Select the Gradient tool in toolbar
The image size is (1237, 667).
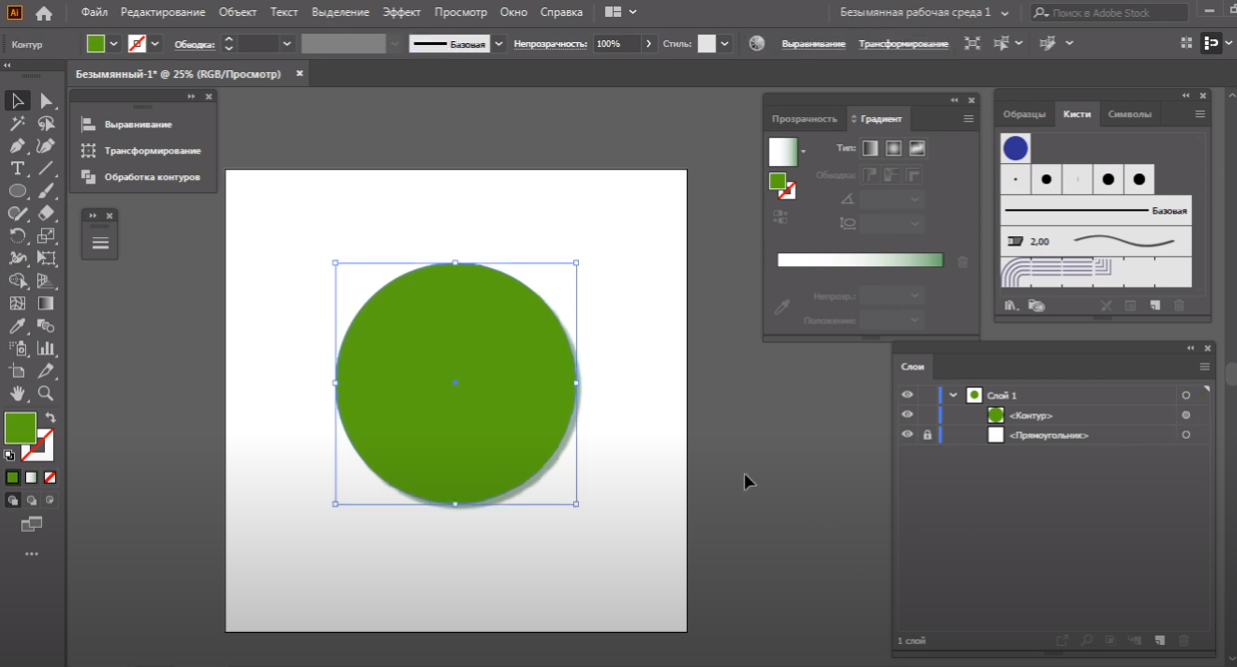tap(46, 303)
